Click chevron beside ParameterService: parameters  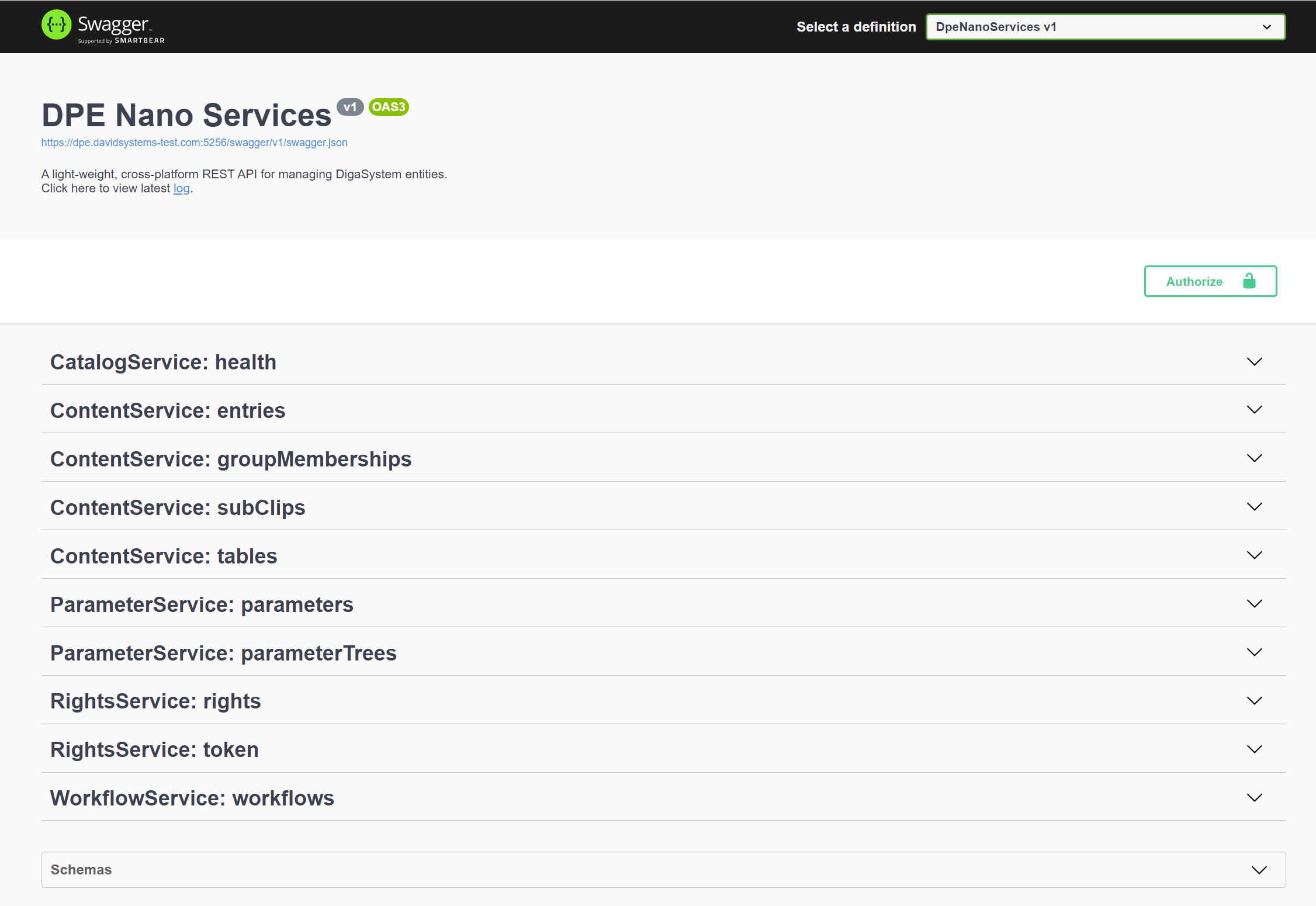point(1254,604)
